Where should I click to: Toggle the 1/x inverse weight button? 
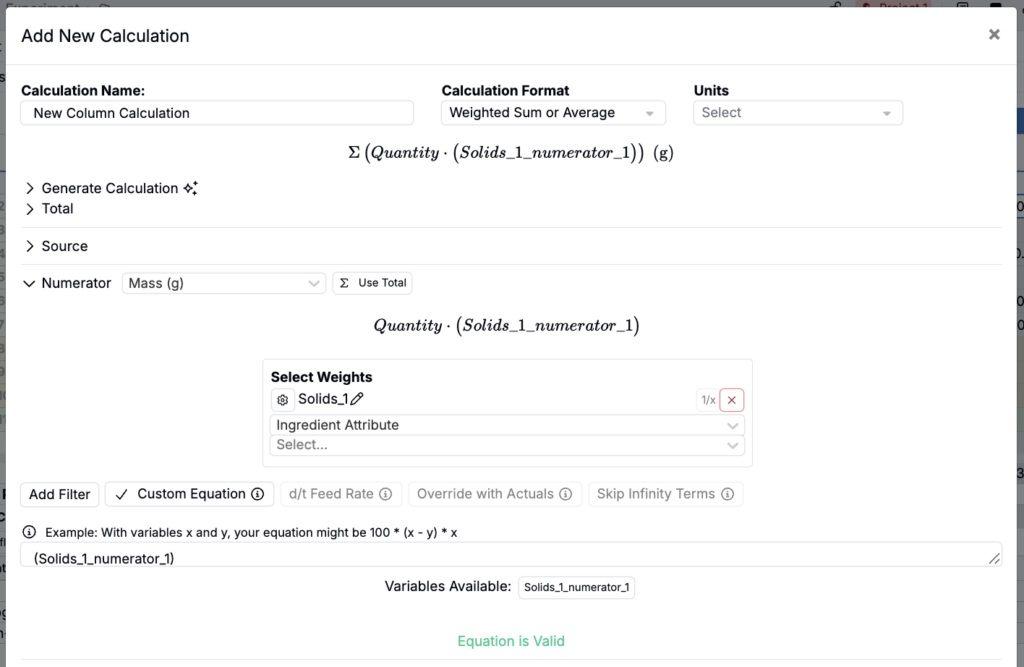[x=707, y=400]
